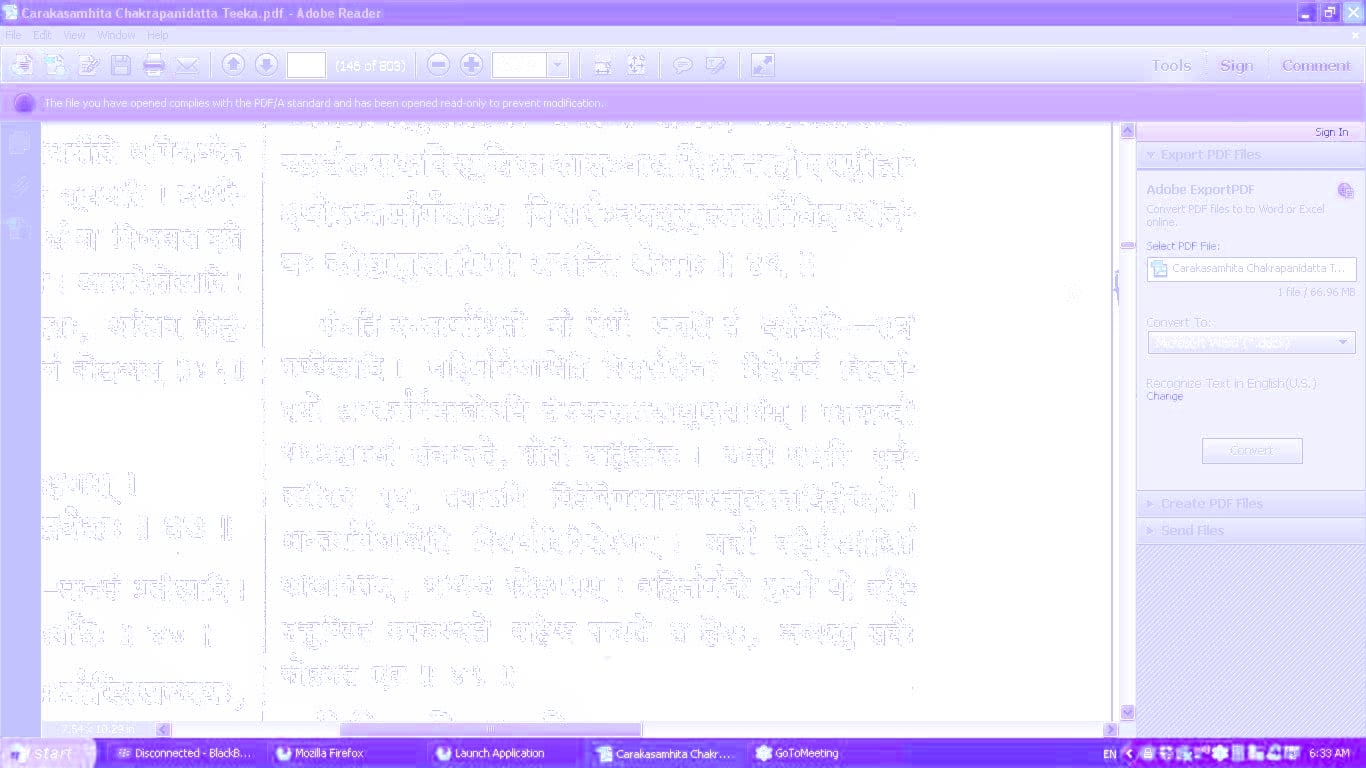Screen dimensions: 1366x768
Task: Click the email envelope toolbar icon
Action: [x=186, y=66]
